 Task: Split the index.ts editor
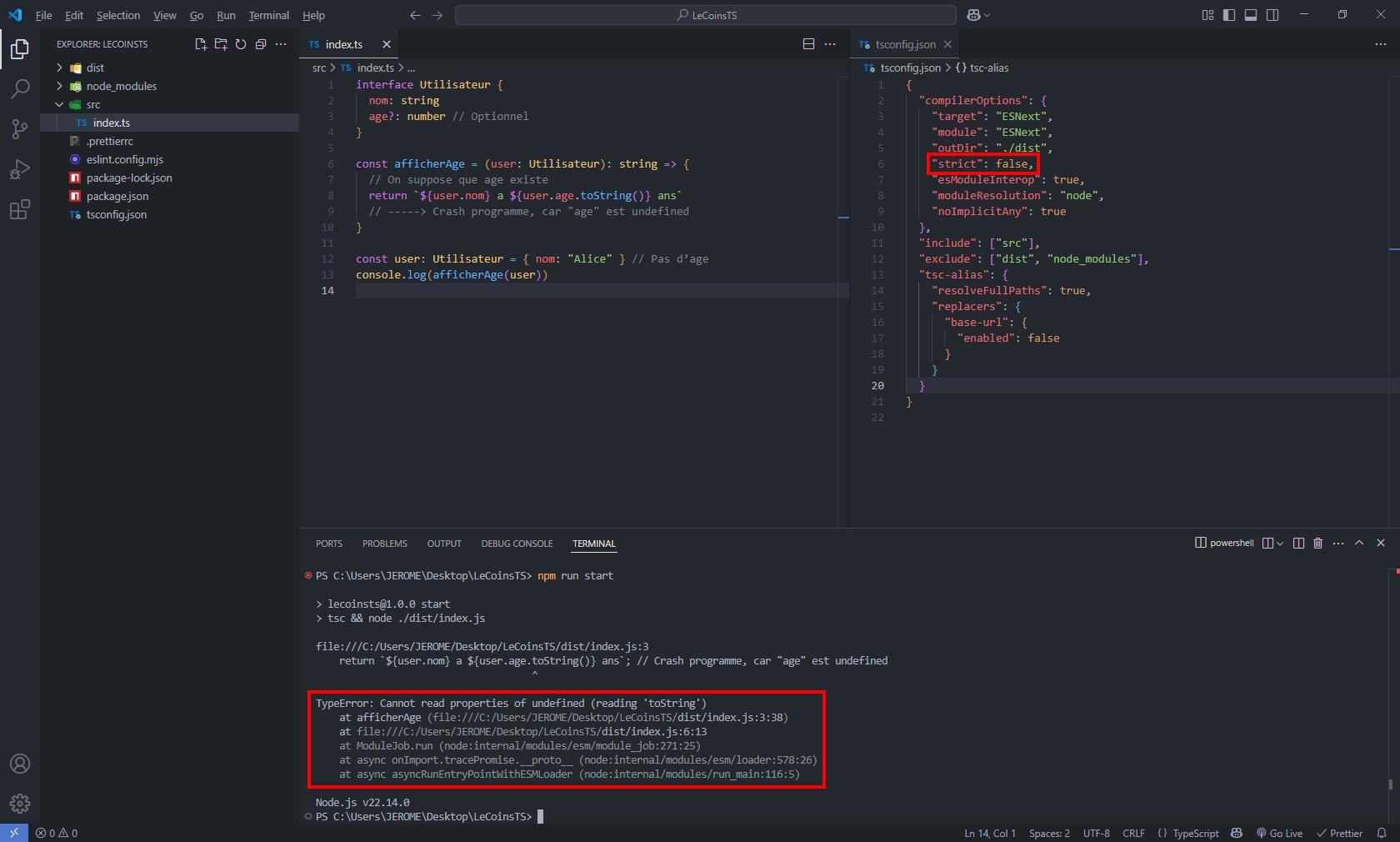click(x=808, y=44)
